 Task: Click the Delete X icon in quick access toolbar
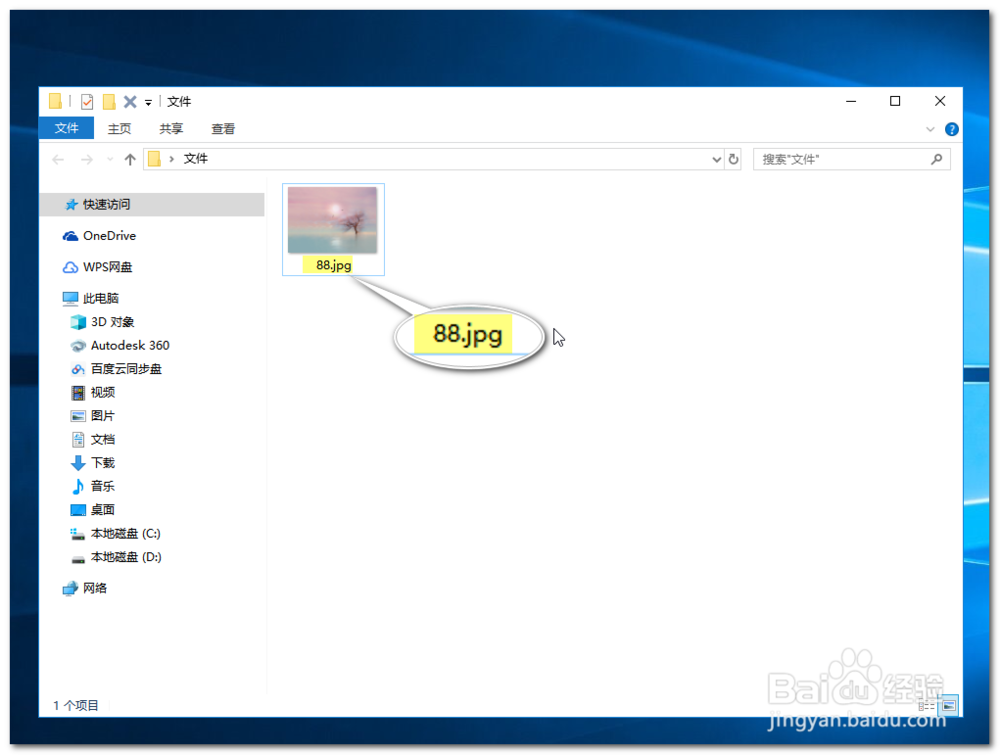[x=130, y=101]
